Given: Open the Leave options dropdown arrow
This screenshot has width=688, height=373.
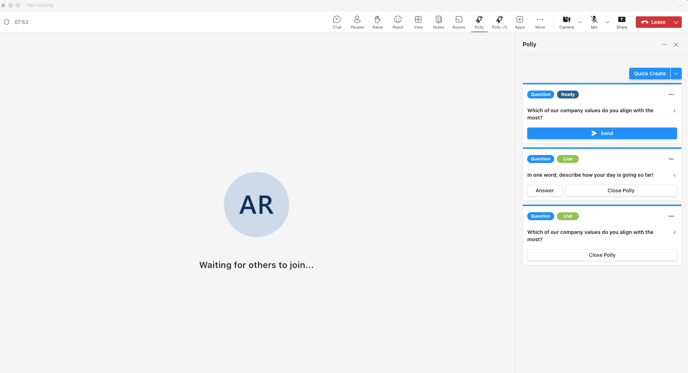Looking at the screenshot, I should [x=676, y=22].
